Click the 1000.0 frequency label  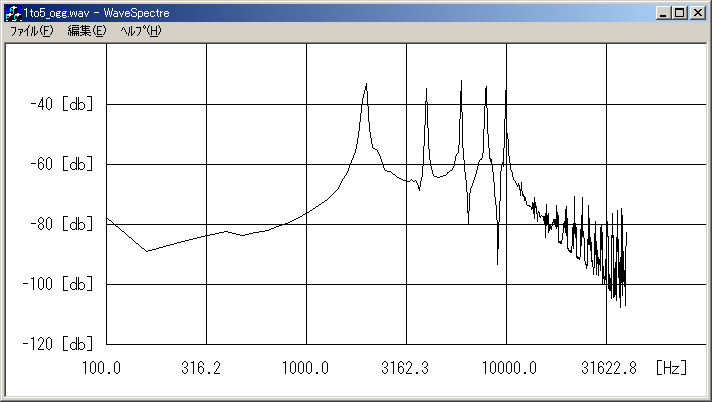[x=305, y=367]
